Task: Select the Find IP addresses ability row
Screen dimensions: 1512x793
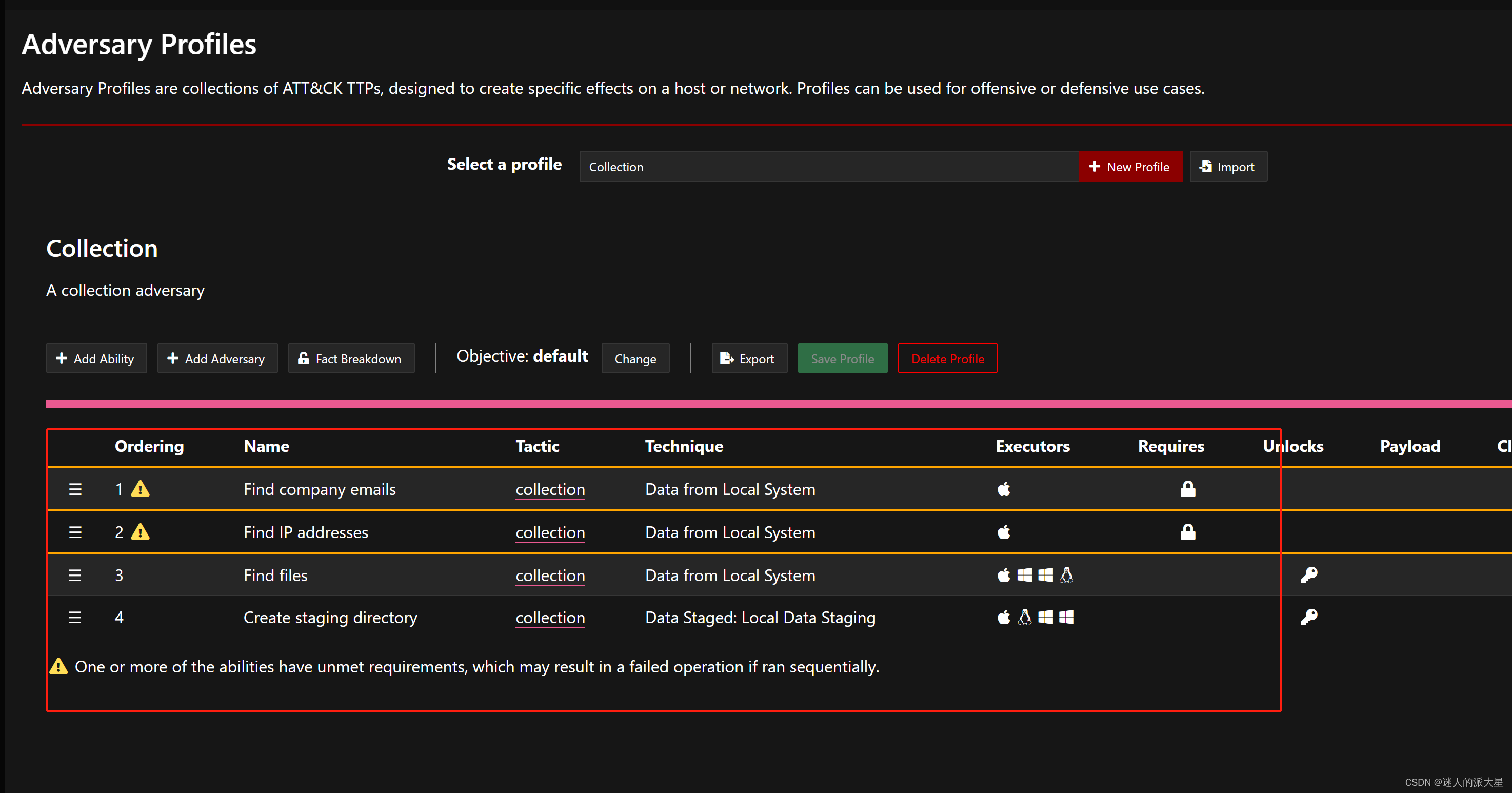Action: [306, 532]
